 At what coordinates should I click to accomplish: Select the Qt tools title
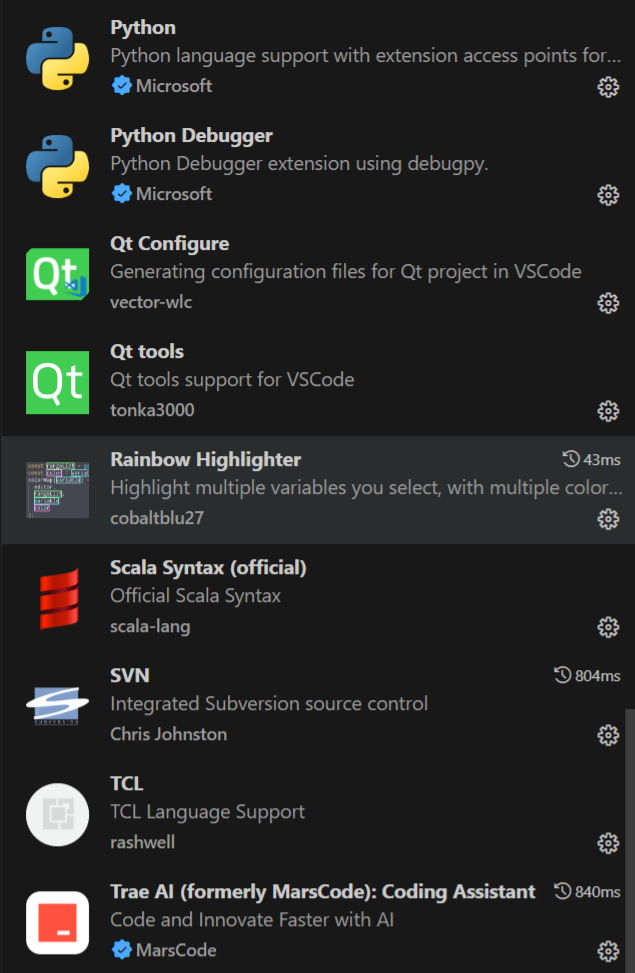[147, 352]
